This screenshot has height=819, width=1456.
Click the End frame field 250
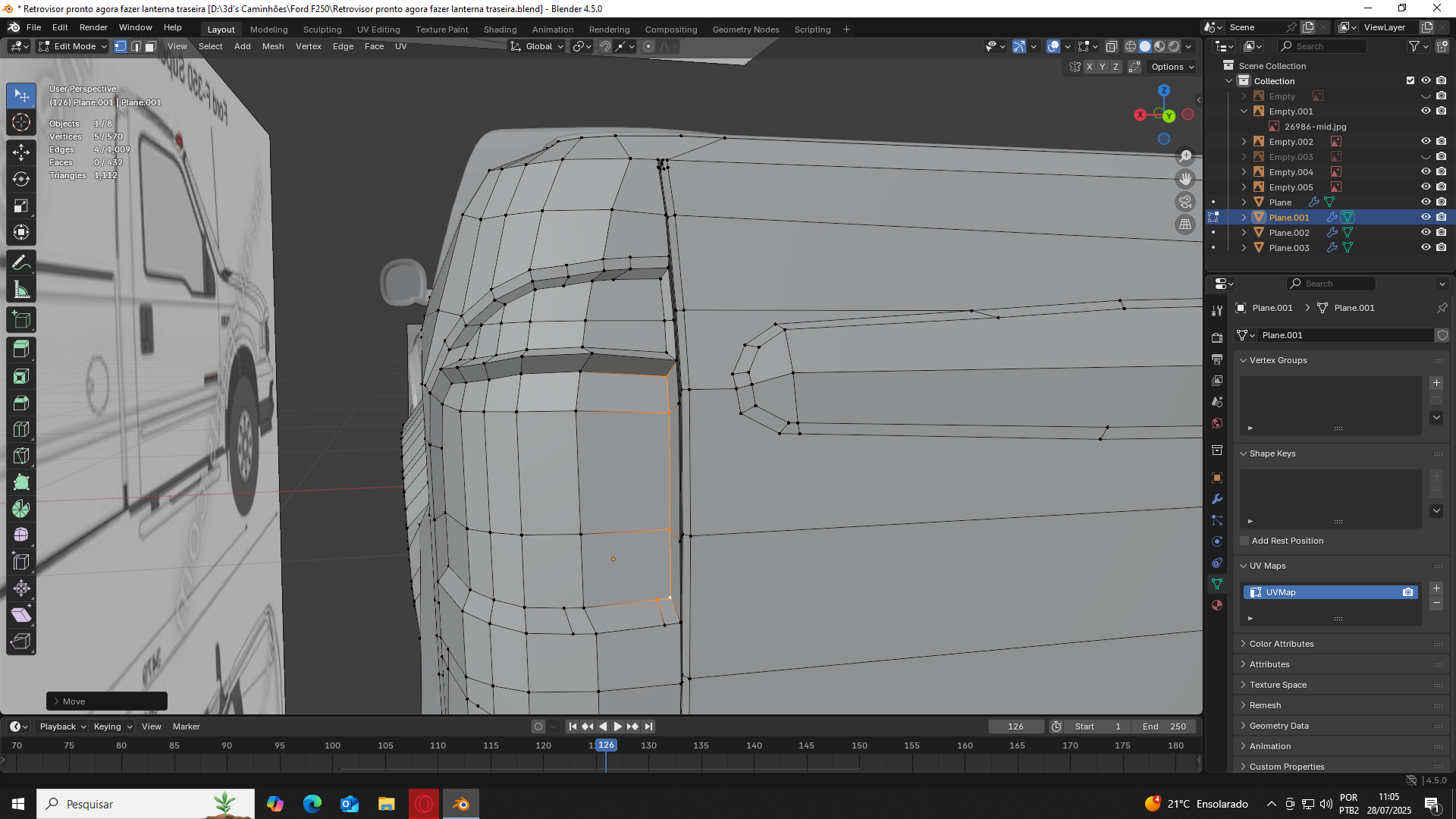[x=1164, y=726]
